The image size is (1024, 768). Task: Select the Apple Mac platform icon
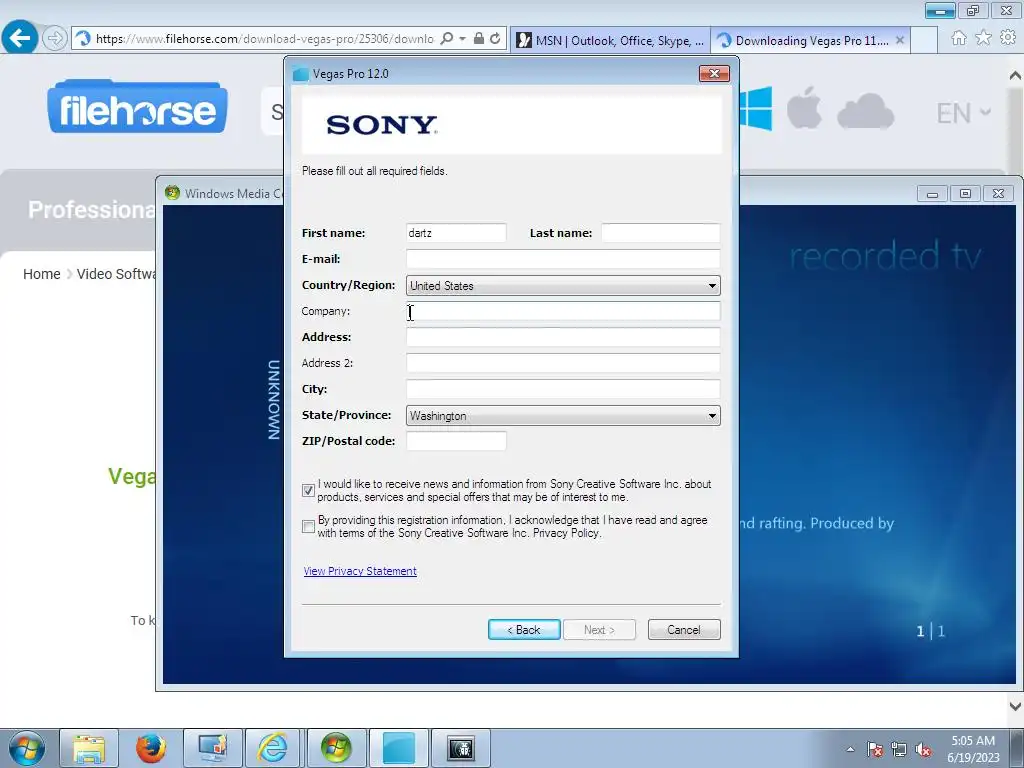804,108
